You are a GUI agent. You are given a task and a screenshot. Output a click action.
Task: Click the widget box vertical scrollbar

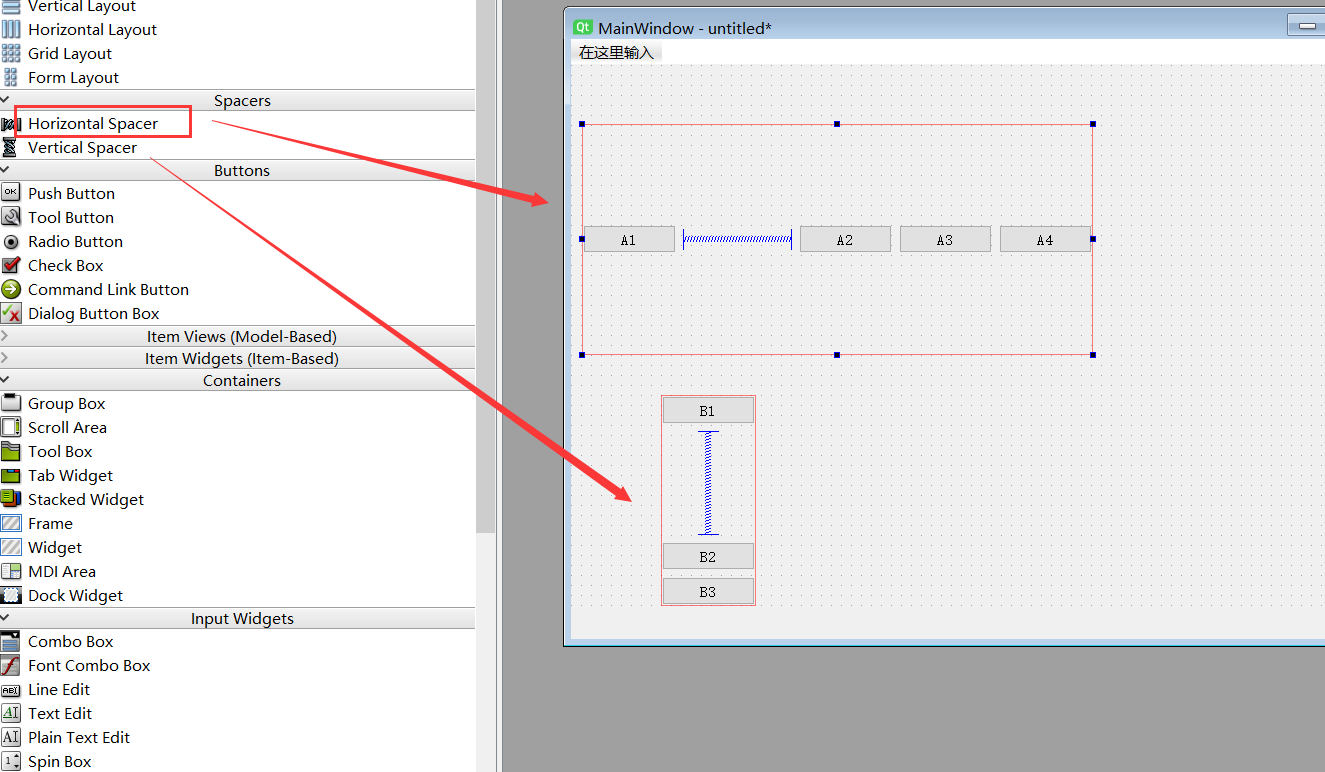485,267
